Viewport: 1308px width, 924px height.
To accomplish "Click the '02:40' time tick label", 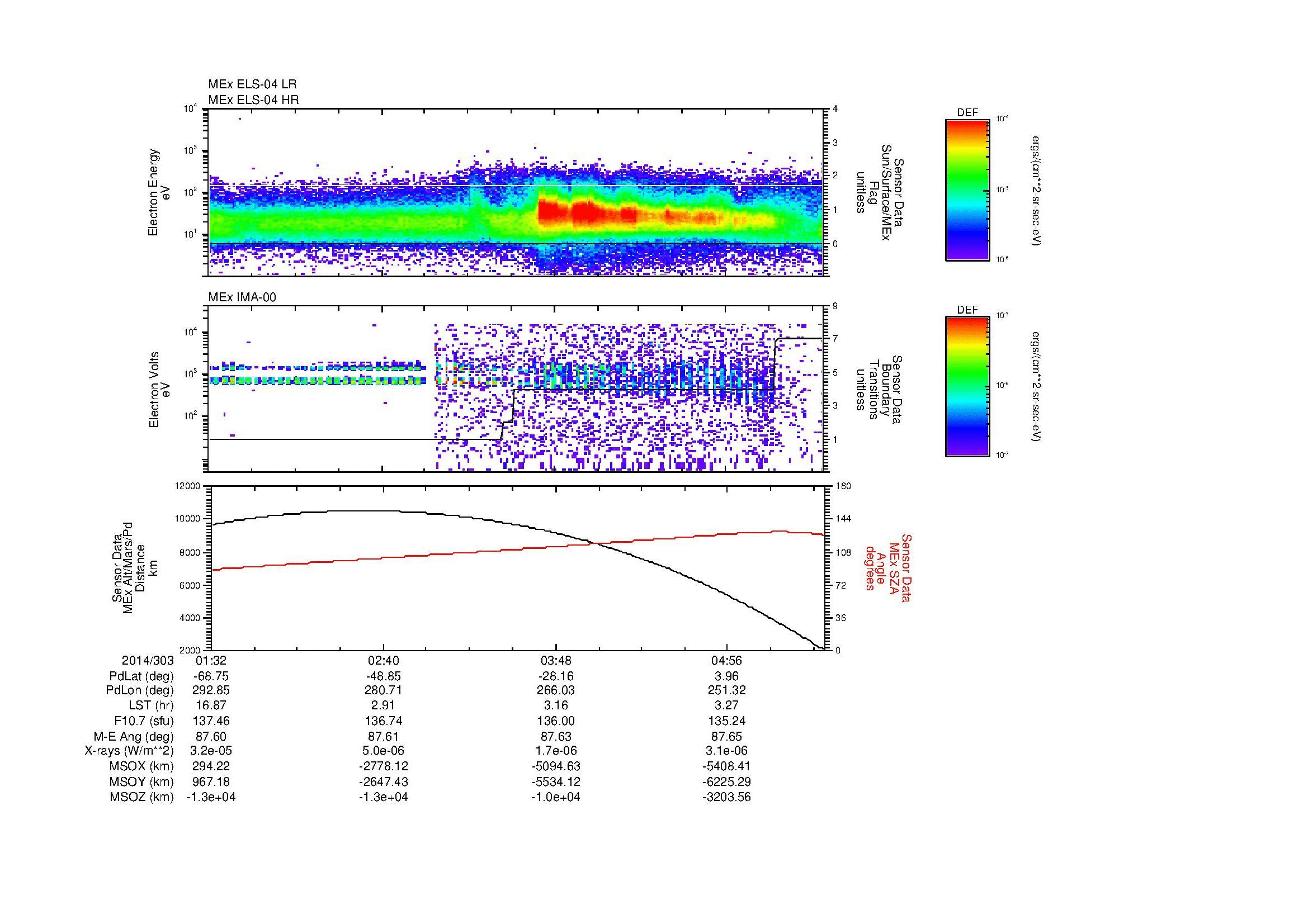I will point(384,660).
